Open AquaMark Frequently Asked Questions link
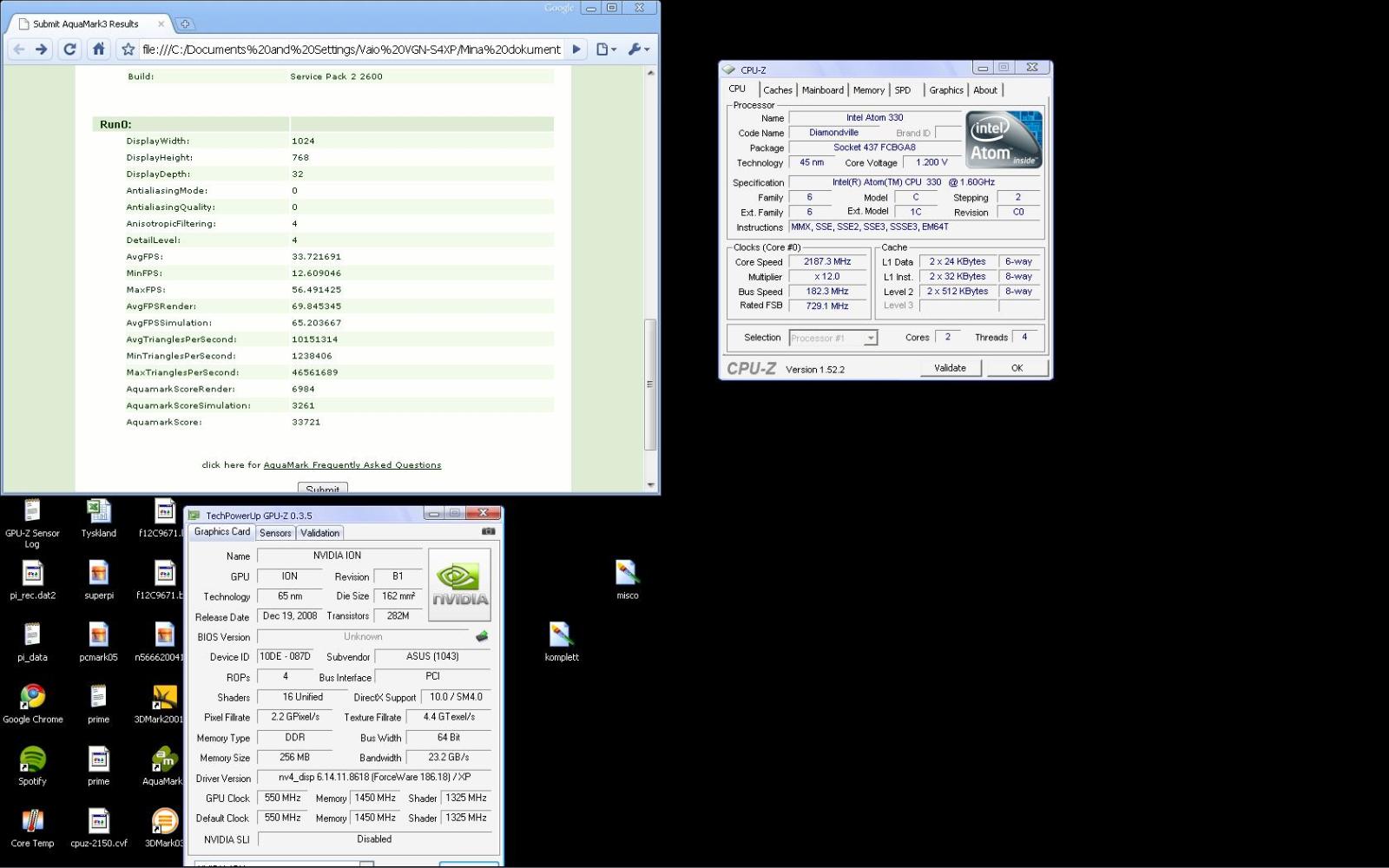The height and width of the screenshot is (868, 1389). pos(352,465)
